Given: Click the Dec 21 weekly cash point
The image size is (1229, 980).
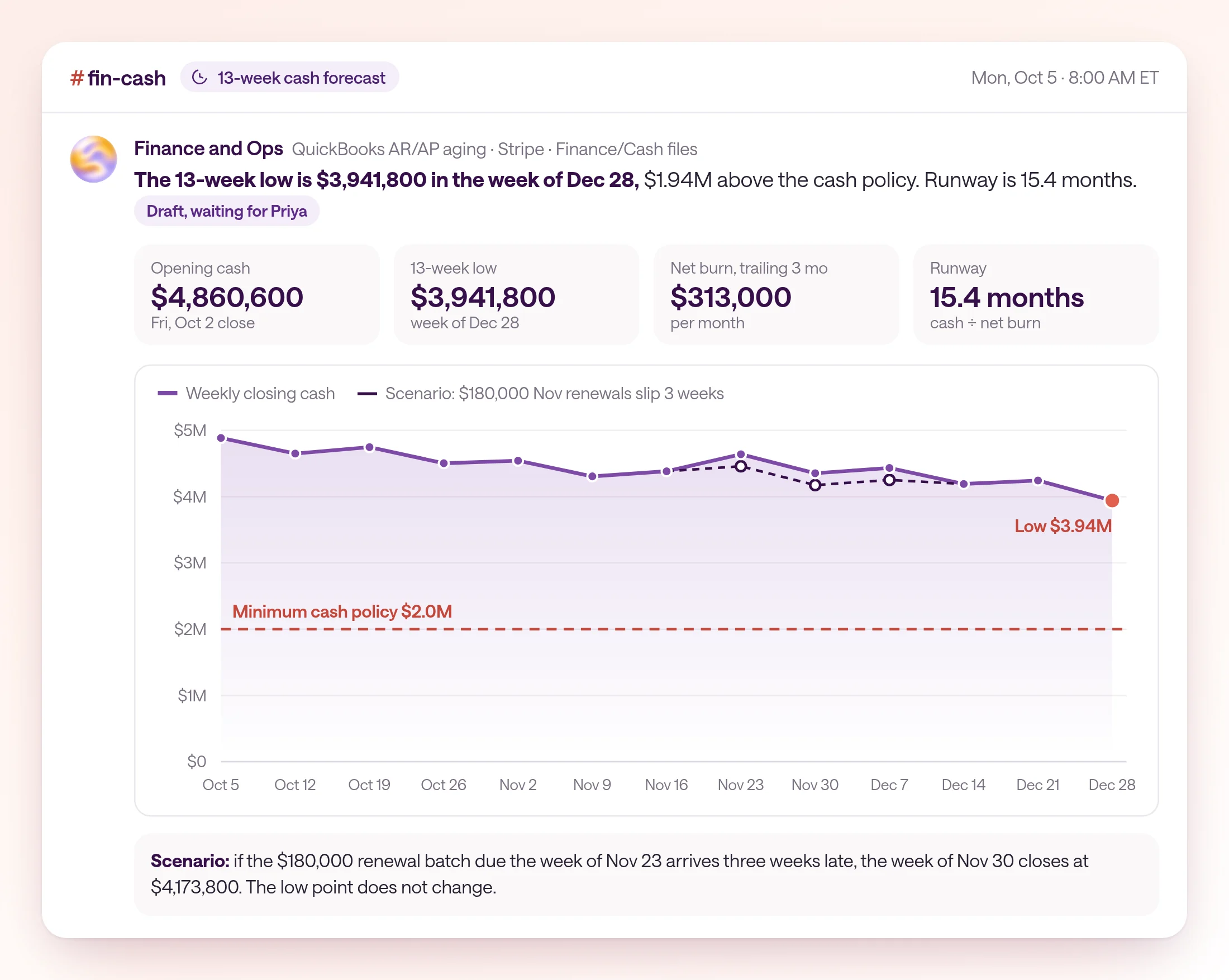Looking at the screenshot, I should (x=1037, y=481).
